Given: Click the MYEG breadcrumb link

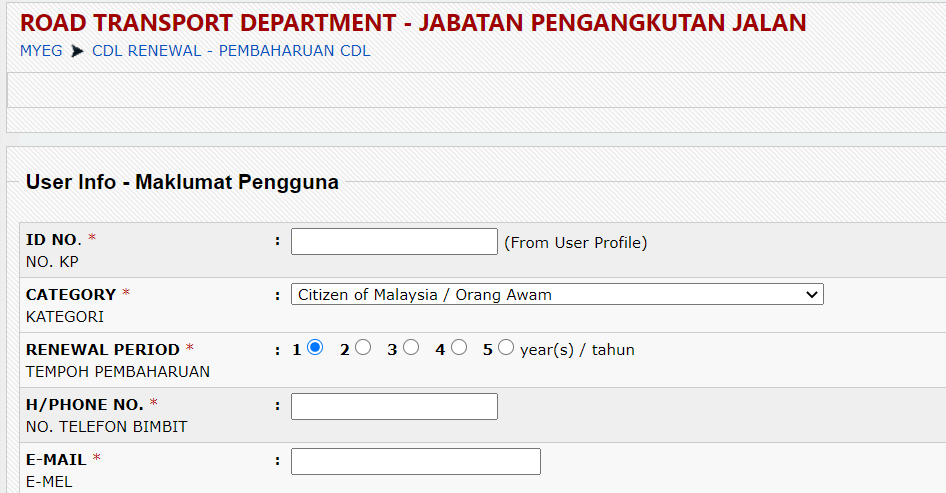Looking at the screenshot, I should click(41, 51).
